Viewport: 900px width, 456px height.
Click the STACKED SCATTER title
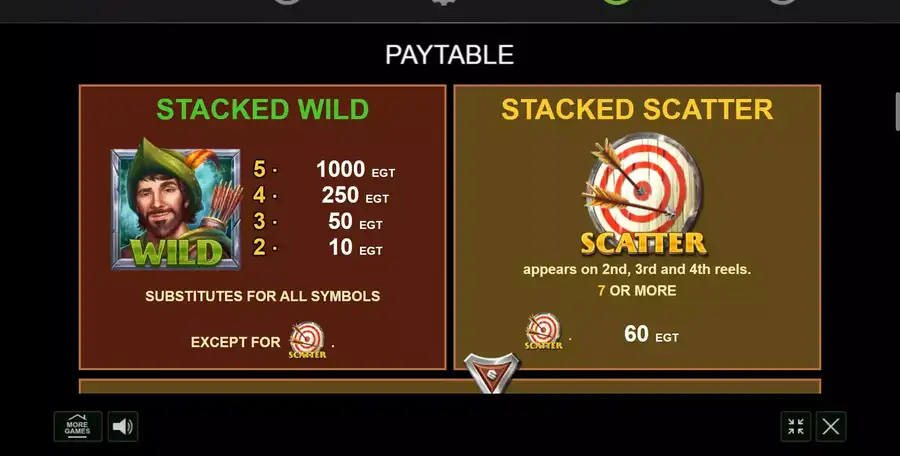point(637,109)
